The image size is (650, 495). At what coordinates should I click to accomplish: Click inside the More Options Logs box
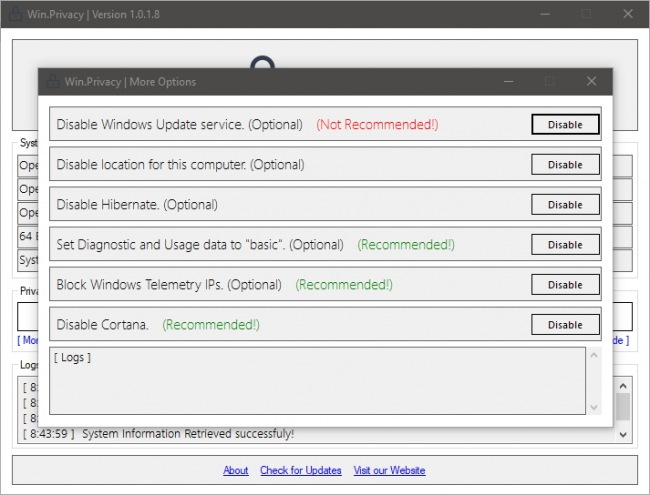point(317,381)
